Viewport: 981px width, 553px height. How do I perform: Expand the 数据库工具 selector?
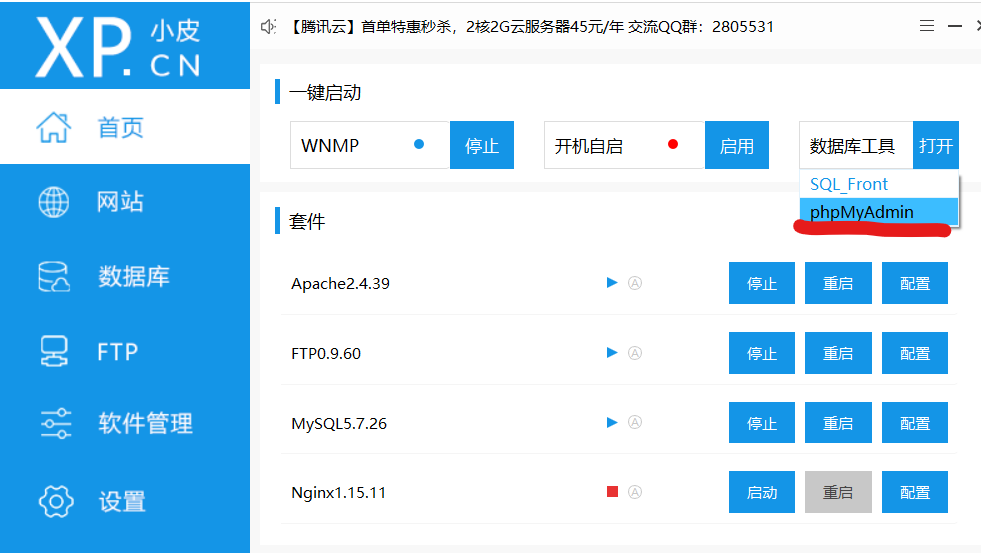coord(856,145)
